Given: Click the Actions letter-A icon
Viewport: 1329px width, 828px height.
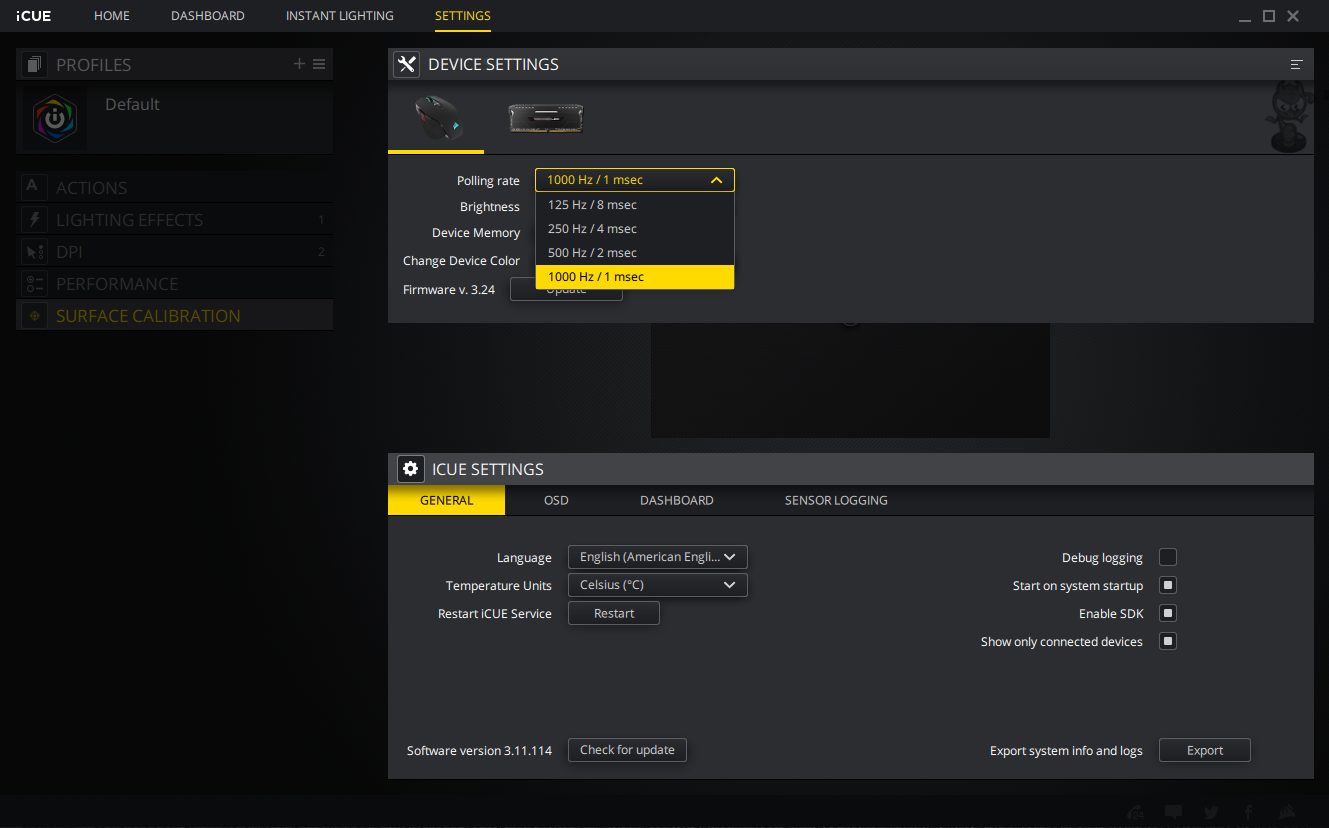Looking at the screenshot, I should point(34,187).
